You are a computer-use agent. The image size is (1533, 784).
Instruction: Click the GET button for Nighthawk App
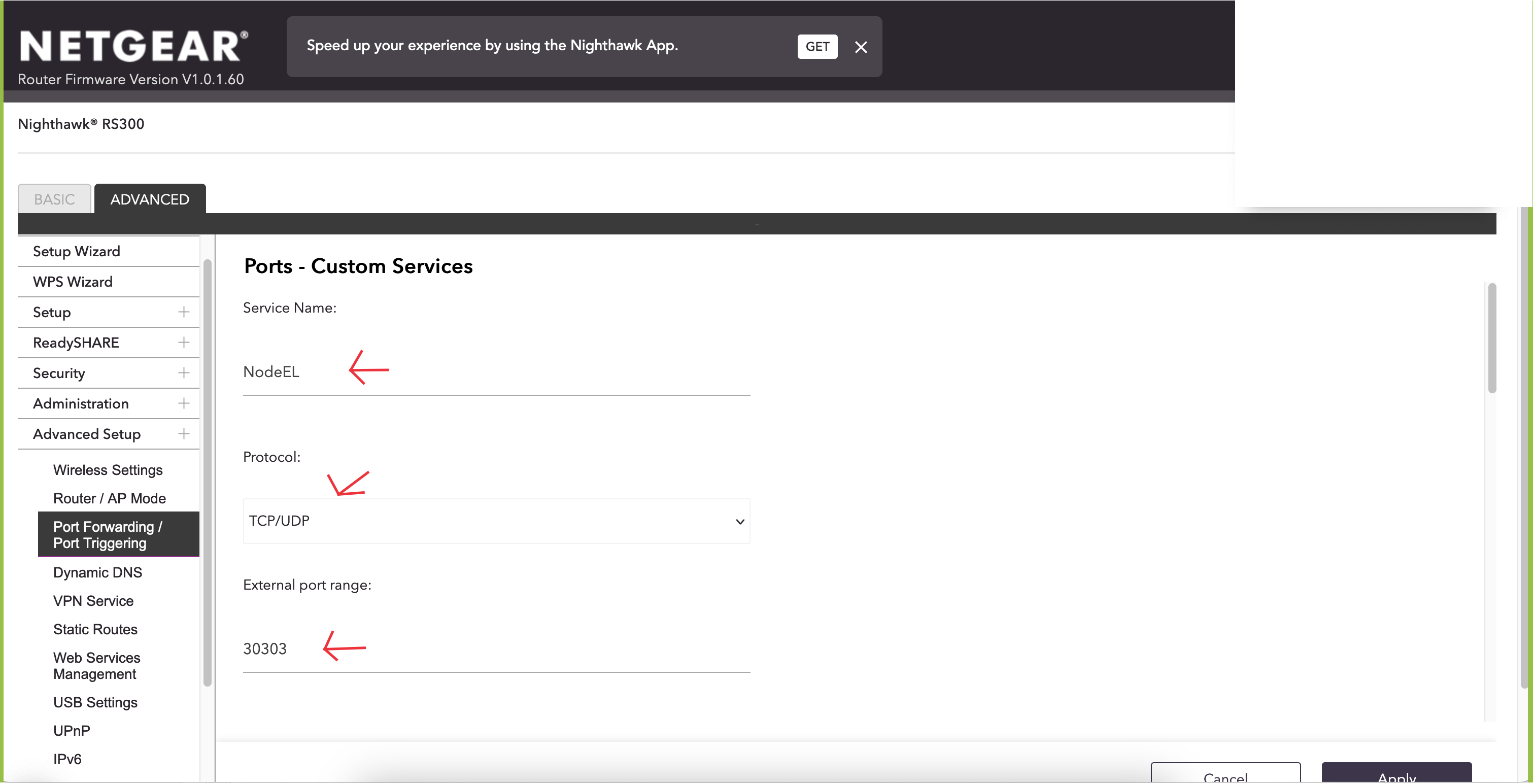coord(817,46)
